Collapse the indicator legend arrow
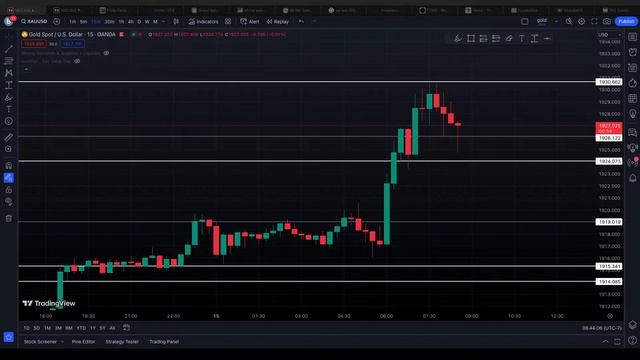 coord(26,69)
